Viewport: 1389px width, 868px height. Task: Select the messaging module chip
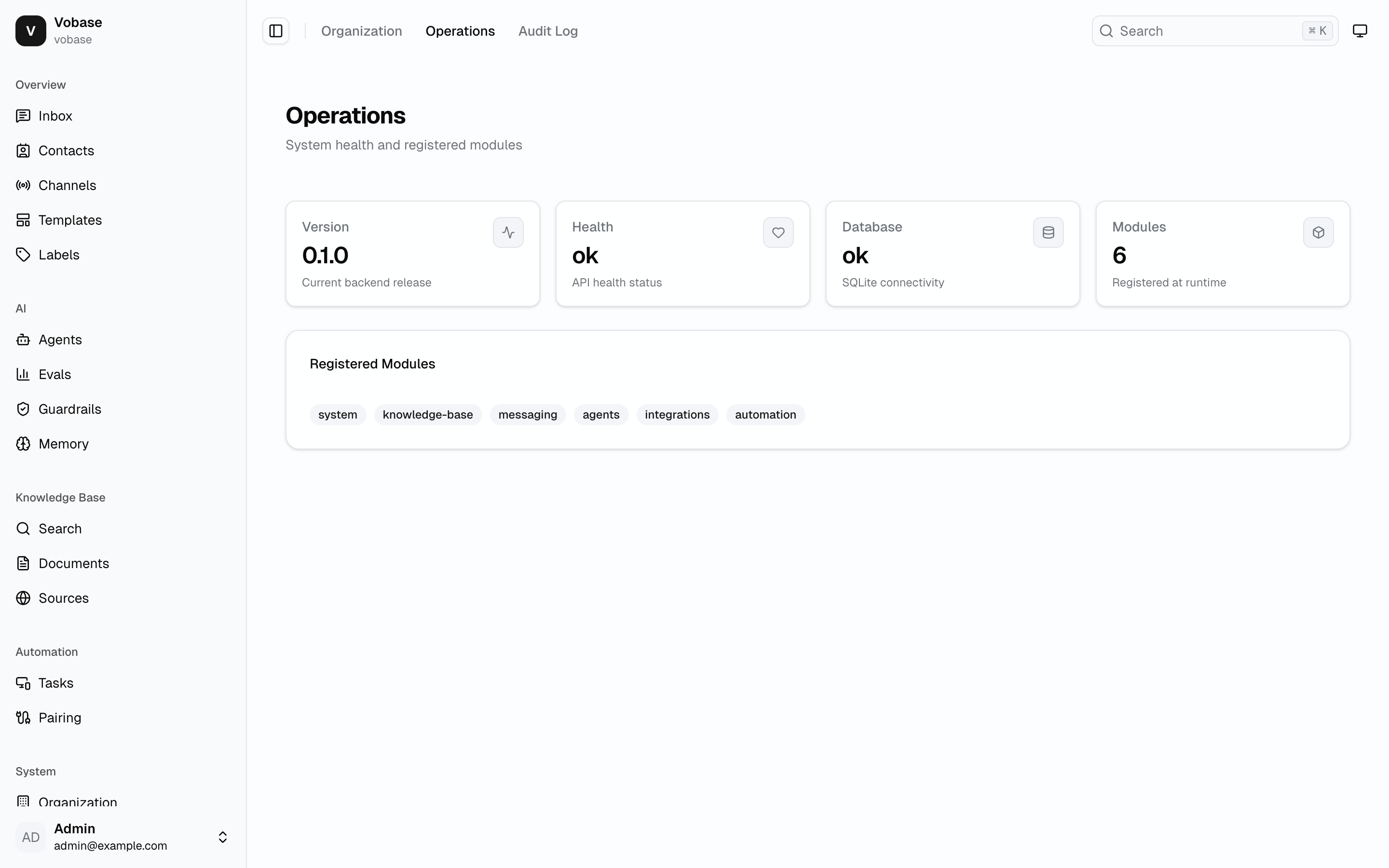(x=528, y=414)
